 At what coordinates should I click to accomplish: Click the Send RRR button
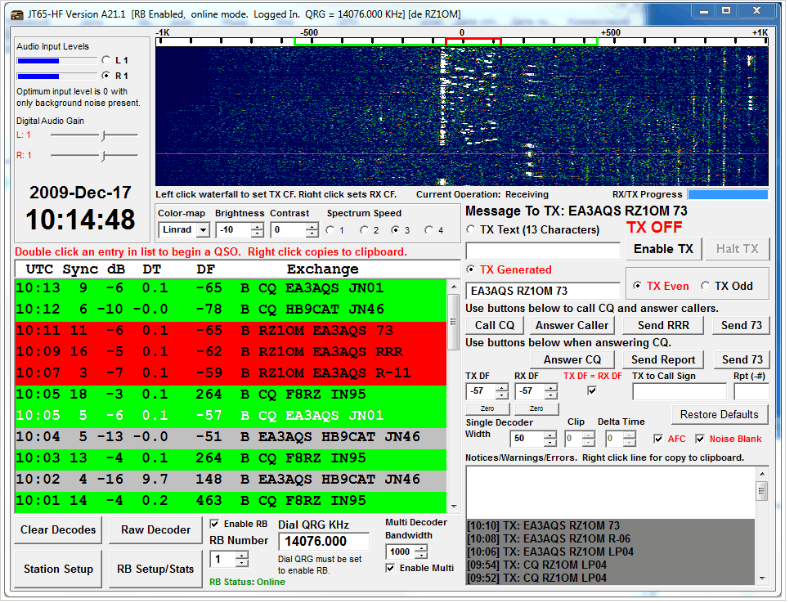[x=663, y=325]
